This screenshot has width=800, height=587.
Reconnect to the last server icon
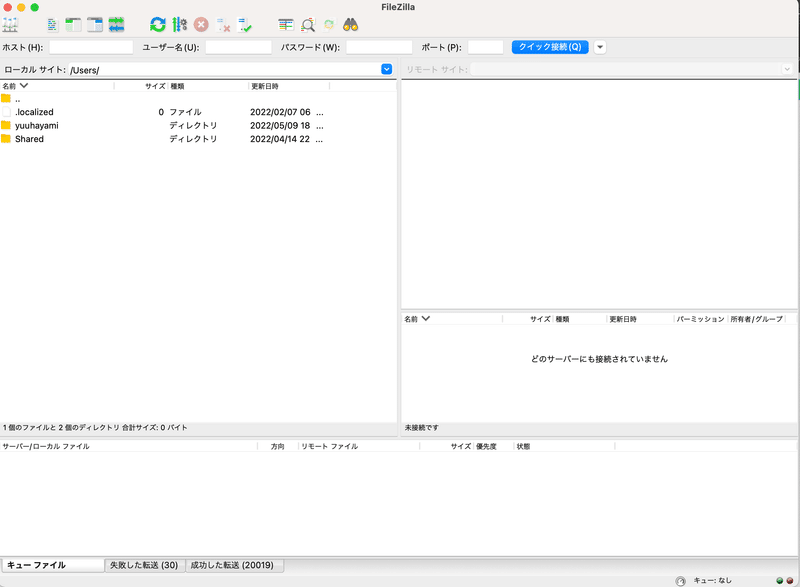pyautogui.click(x=245, y=24)
